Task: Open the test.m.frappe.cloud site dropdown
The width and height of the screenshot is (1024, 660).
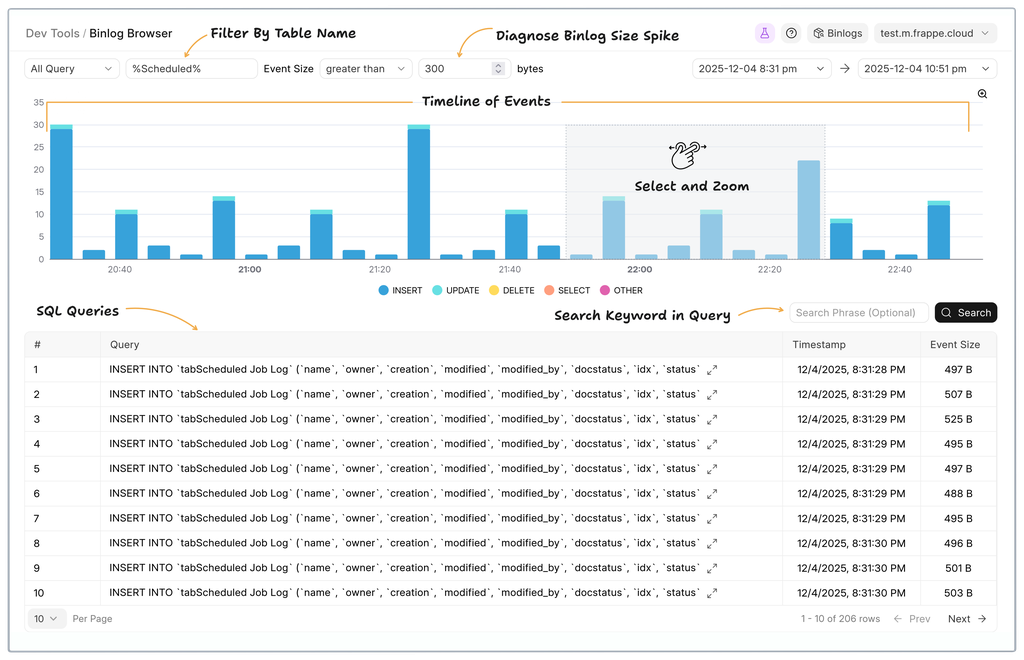Action: (x=935, y=33)
